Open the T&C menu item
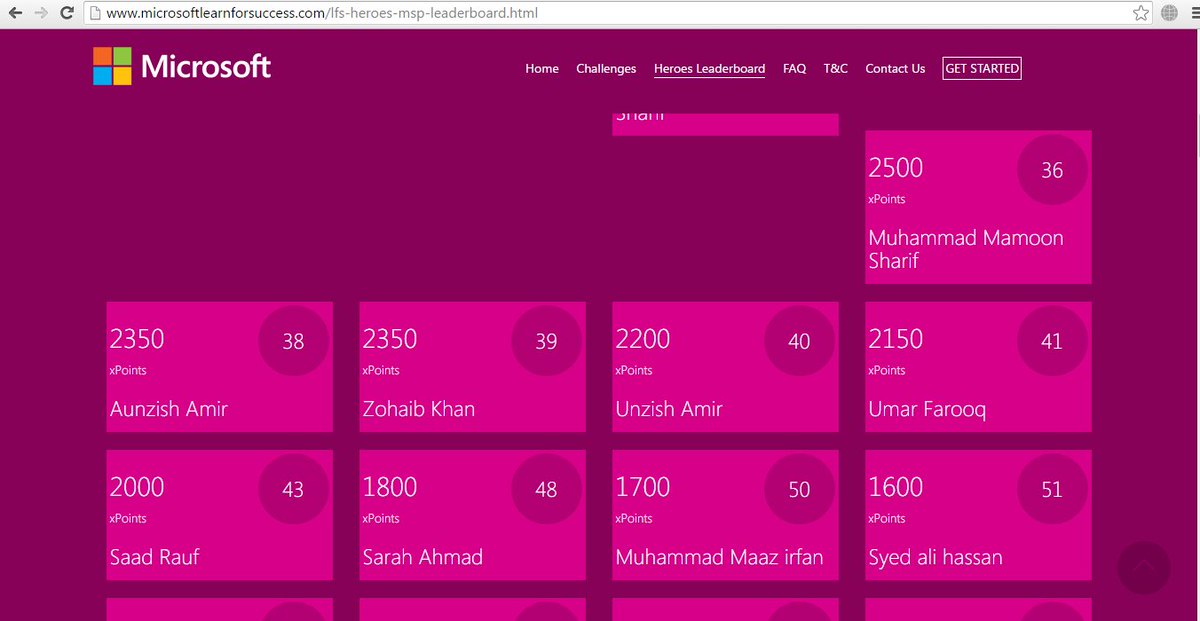The image size is (1200, 621). pyautogui.click(x=836, y=69)
